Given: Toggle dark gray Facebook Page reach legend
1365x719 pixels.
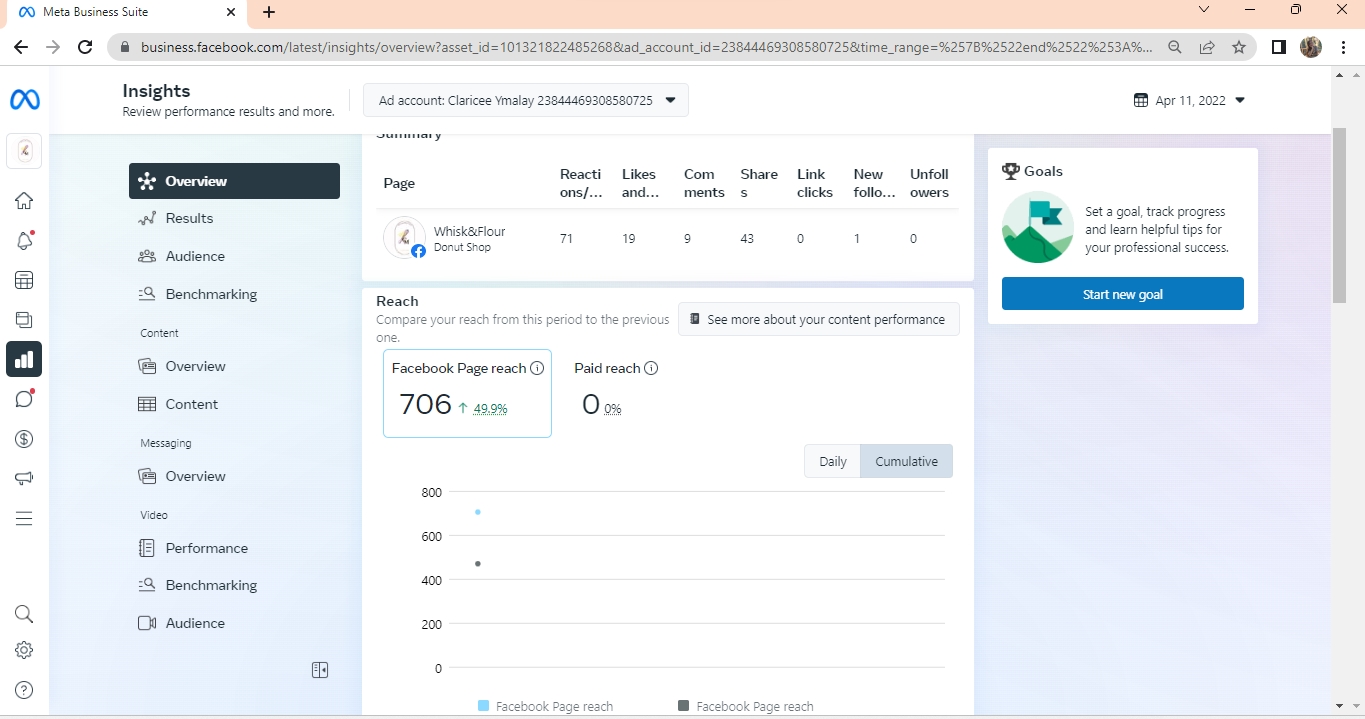Looking at the screenshot, I should [746, 706].
